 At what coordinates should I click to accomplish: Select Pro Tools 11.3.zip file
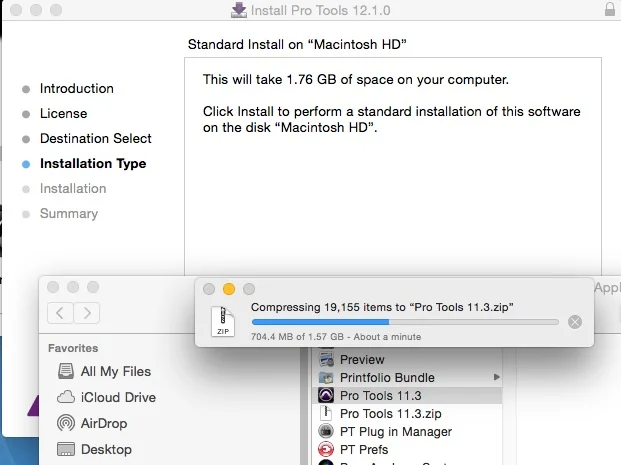(407, 414)
